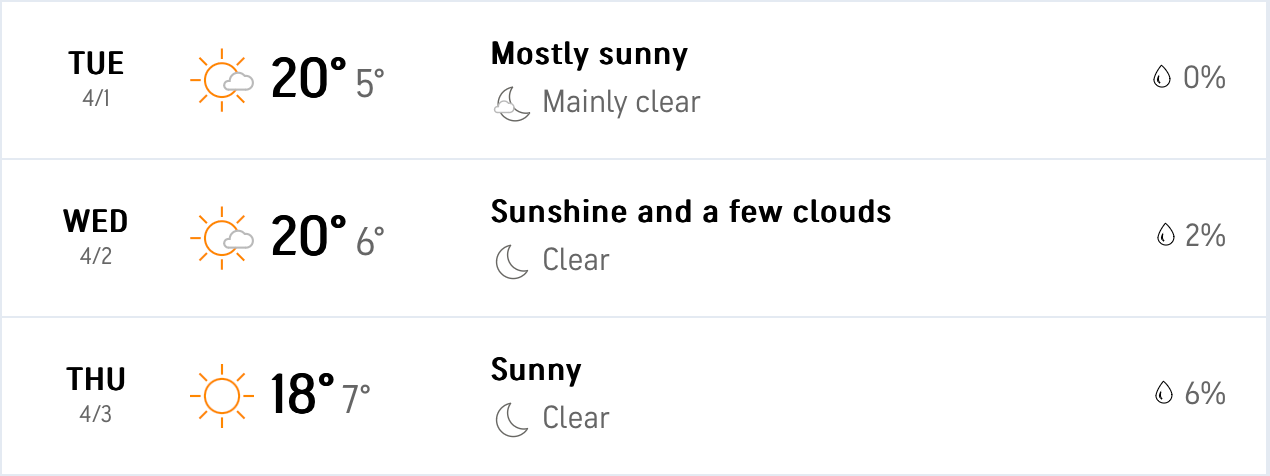
Task: Click the "Mainly clear" night forecast
Action: (x=621, y=102)
